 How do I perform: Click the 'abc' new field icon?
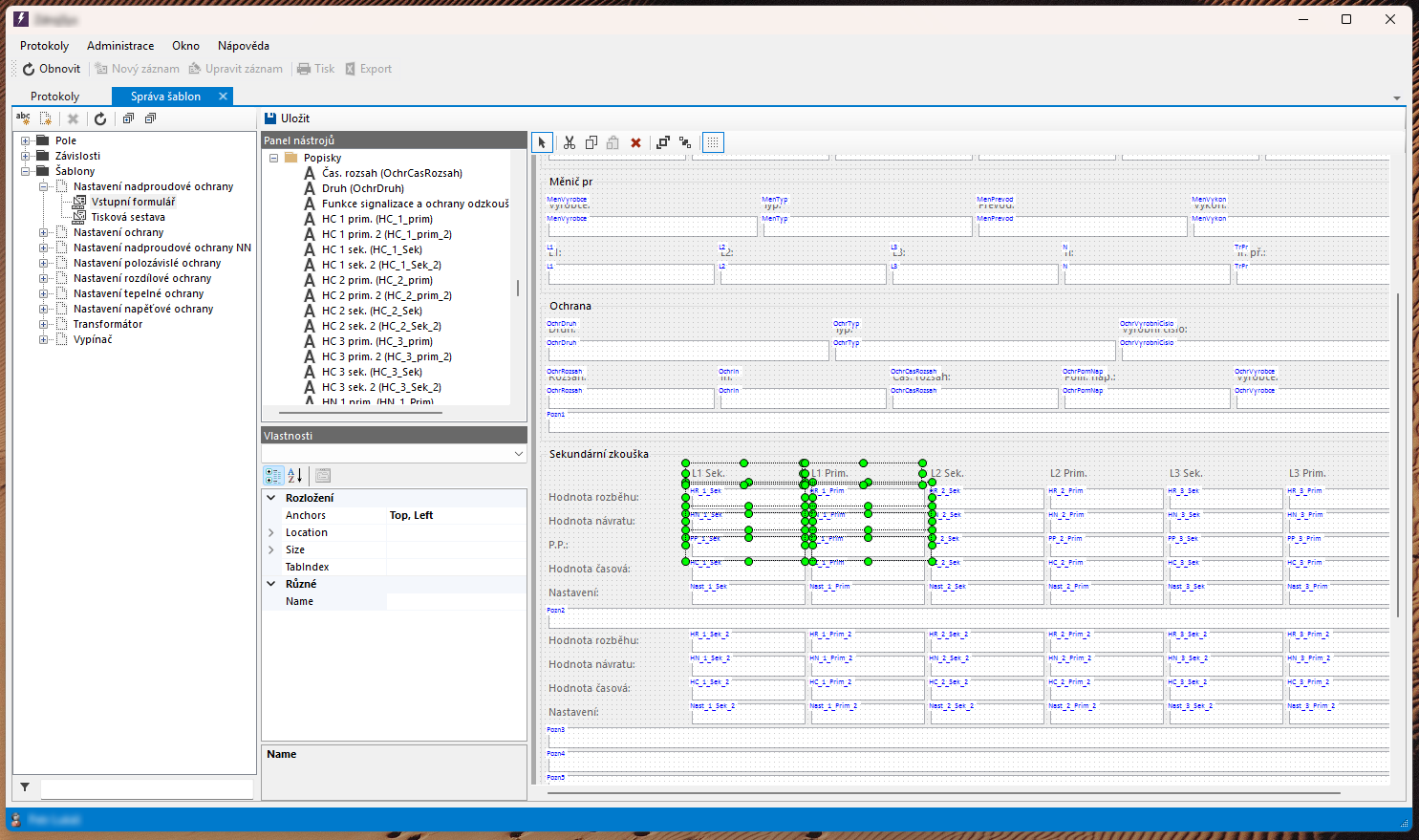[x=23, y=118]
